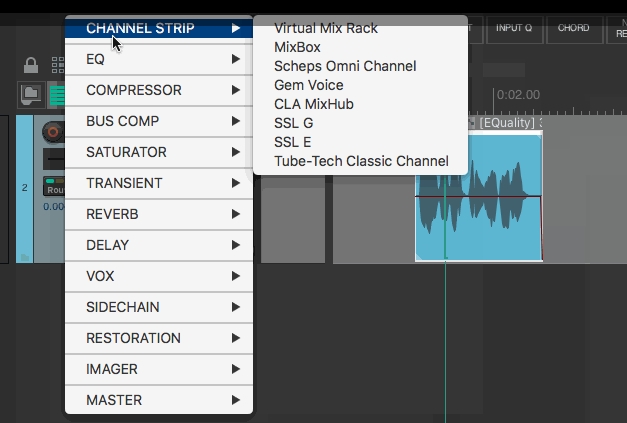627x423 pixels.
Task: Click the folder icon beside the green button
Action: 30,95
